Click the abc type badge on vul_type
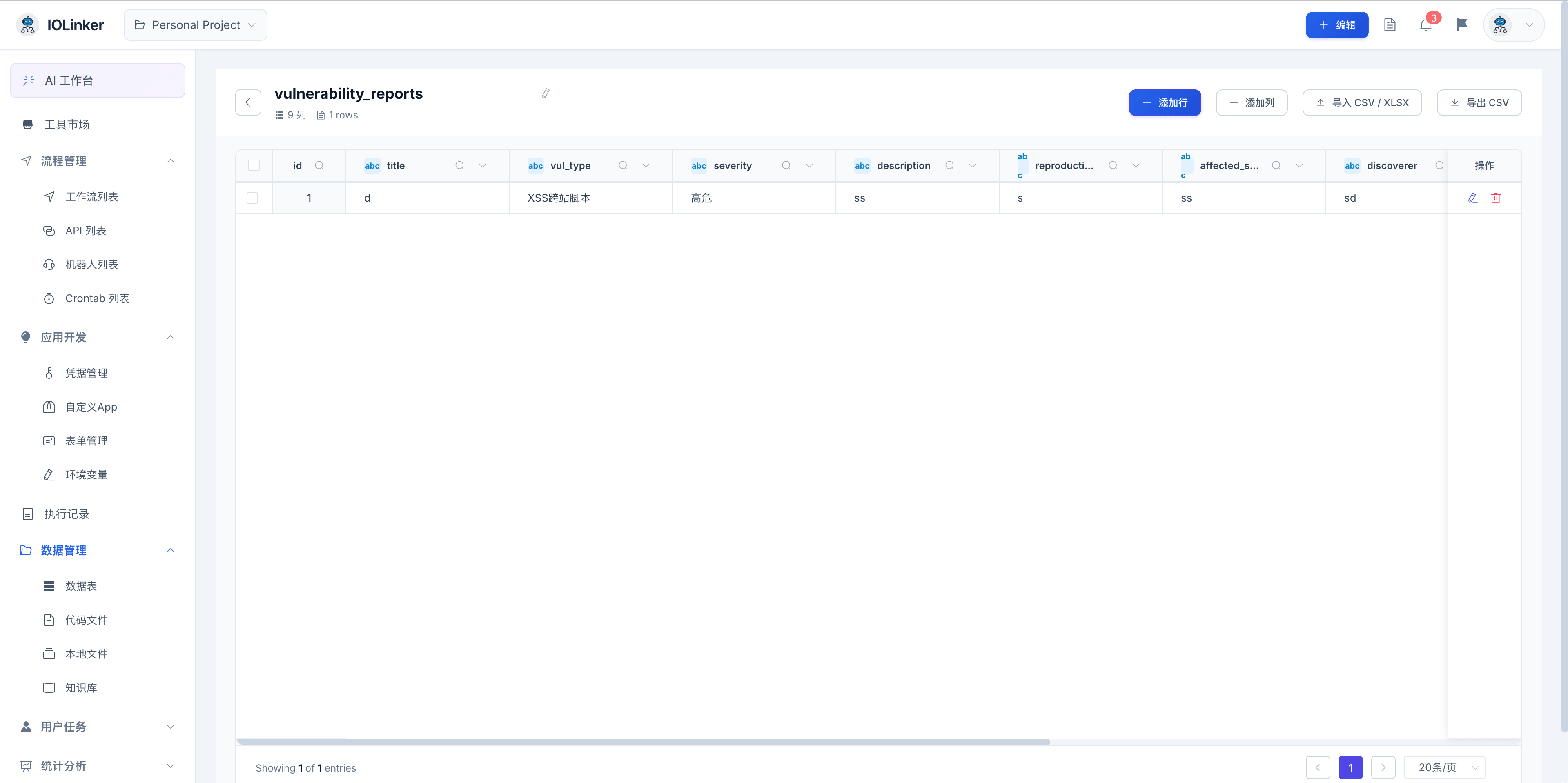Viewport: 1568px width, 783px height. point(536,165)
